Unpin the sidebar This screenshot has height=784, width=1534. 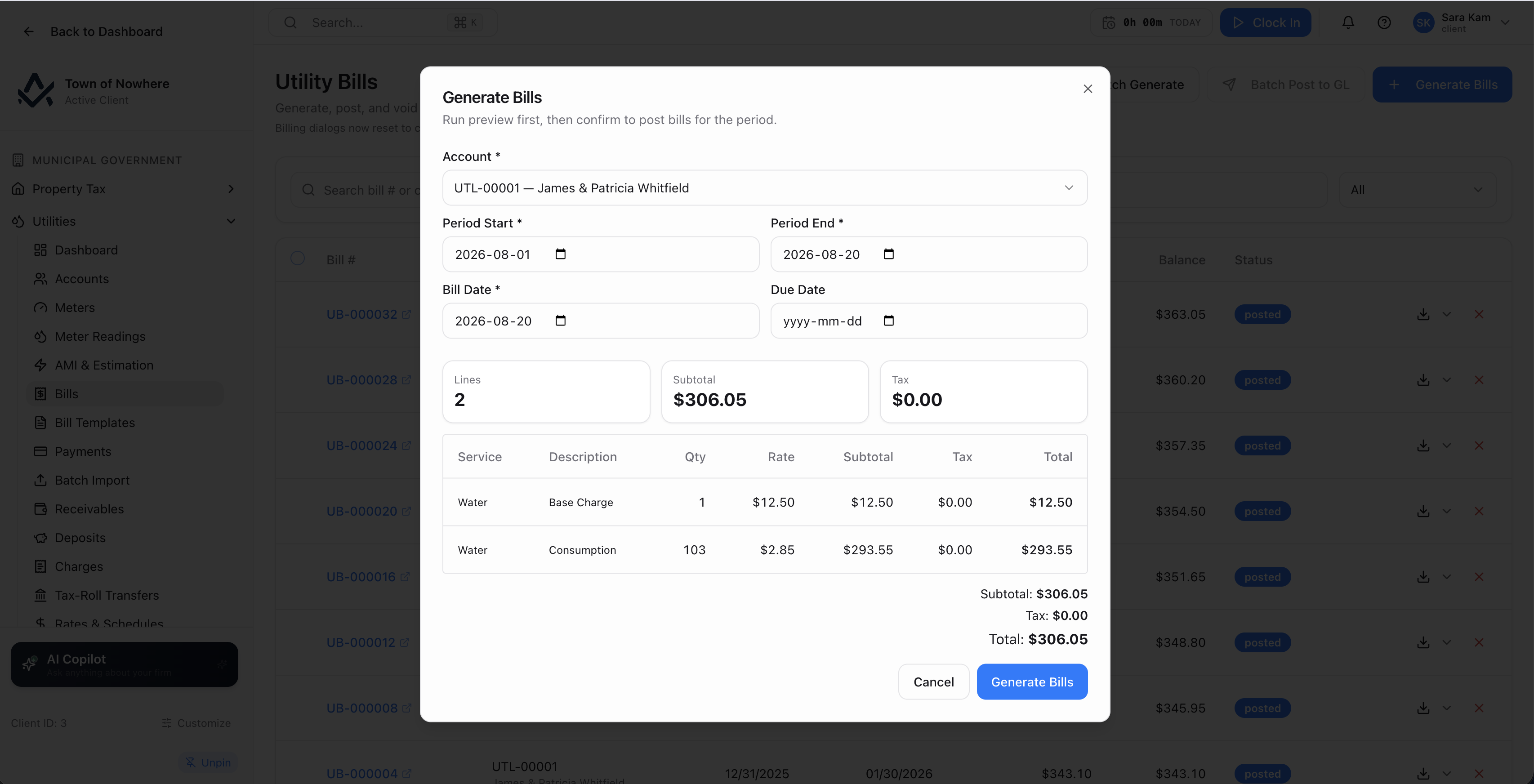coord(208,762)
